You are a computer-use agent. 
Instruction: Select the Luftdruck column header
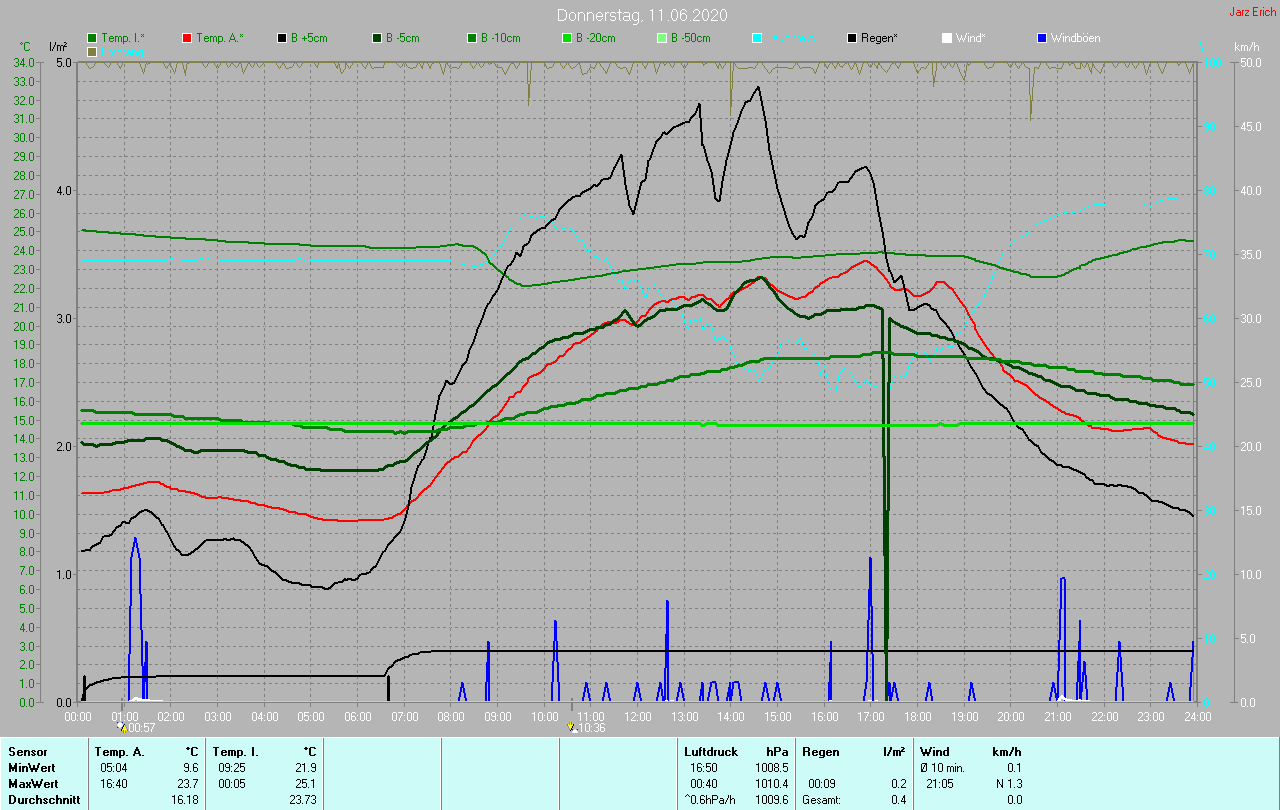[709, 751]
